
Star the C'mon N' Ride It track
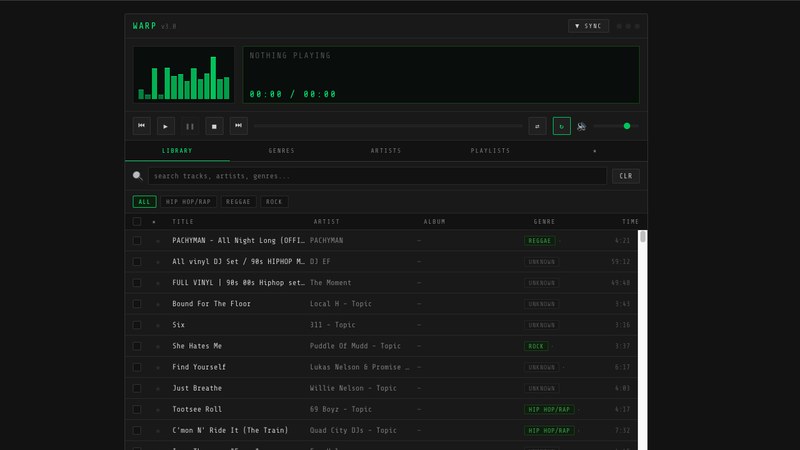coord(158,431)
